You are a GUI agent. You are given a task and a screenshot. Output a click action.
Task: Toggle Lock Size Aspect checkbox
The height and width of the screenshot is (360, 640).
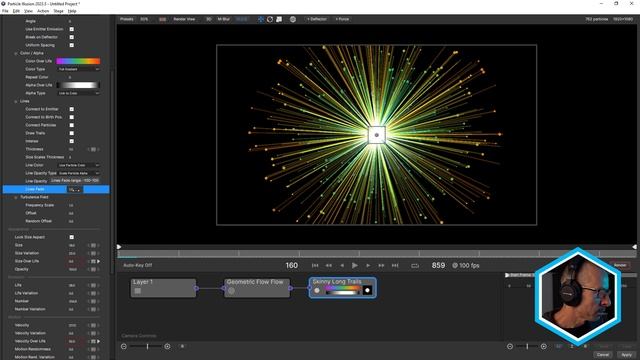[72, 237]
